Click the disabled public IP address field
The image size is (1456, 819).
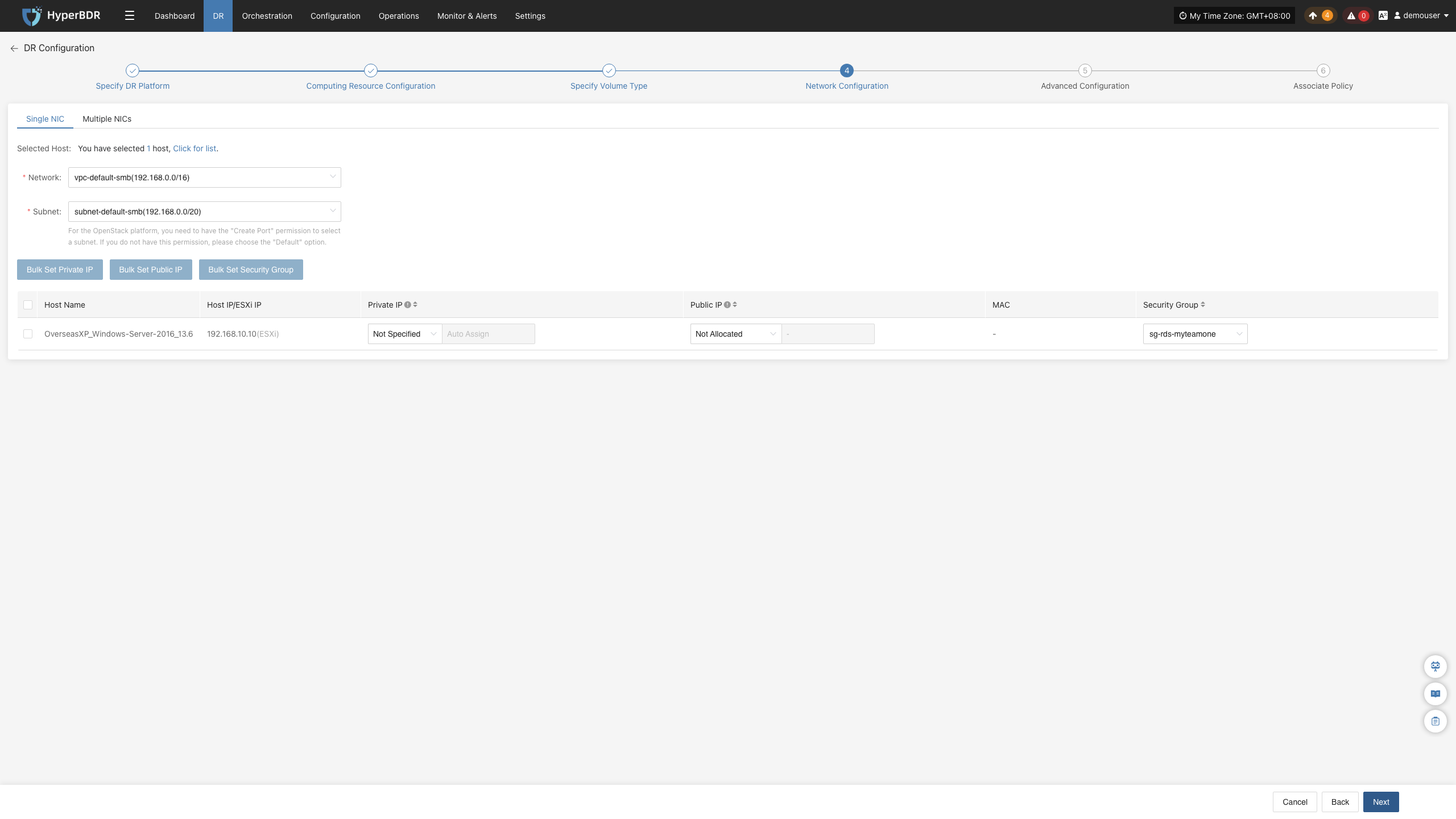pyautogui.click(x=828, y=334)
